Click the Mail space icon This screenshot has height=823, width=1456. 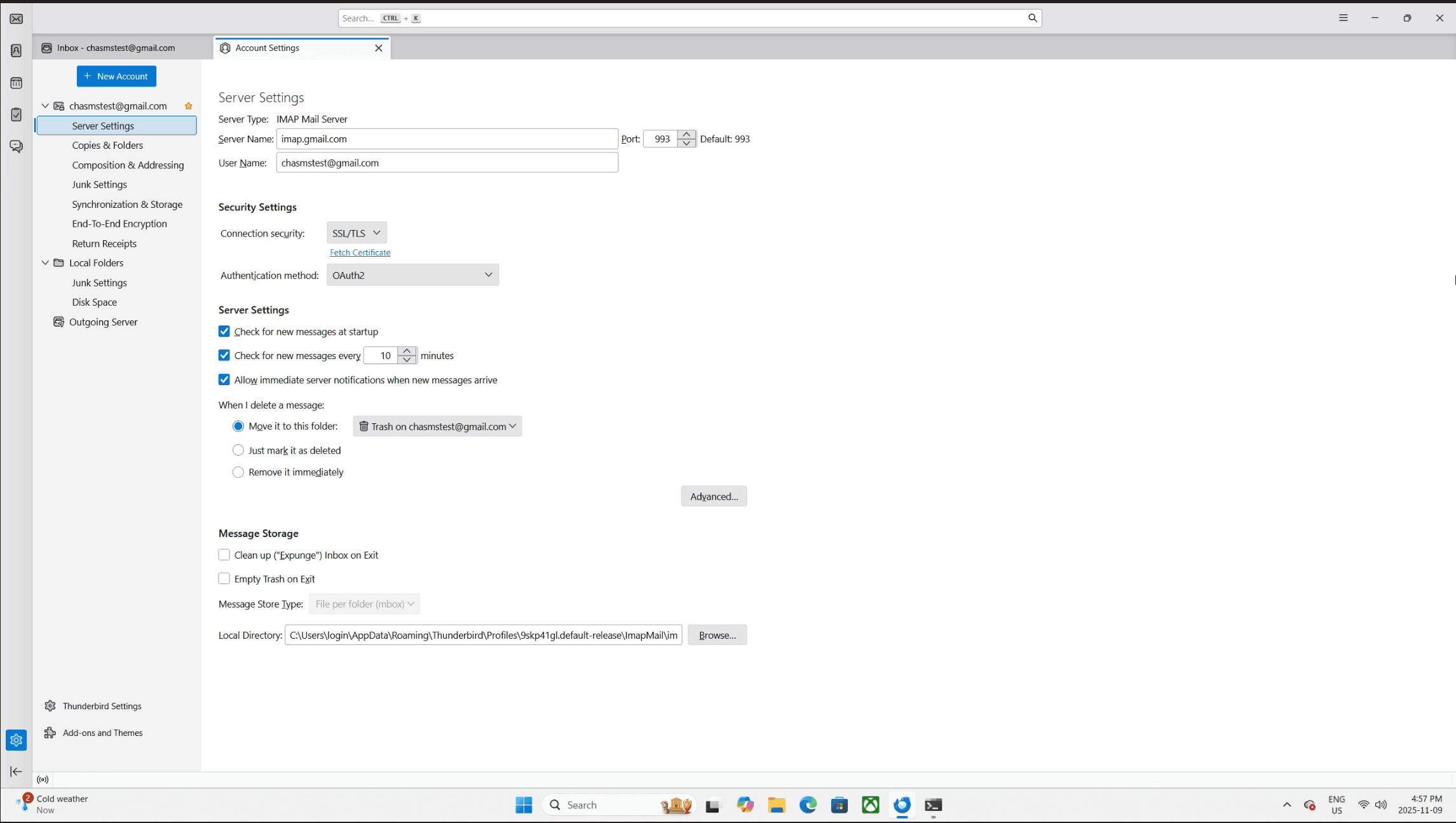(x=16, y=19)
